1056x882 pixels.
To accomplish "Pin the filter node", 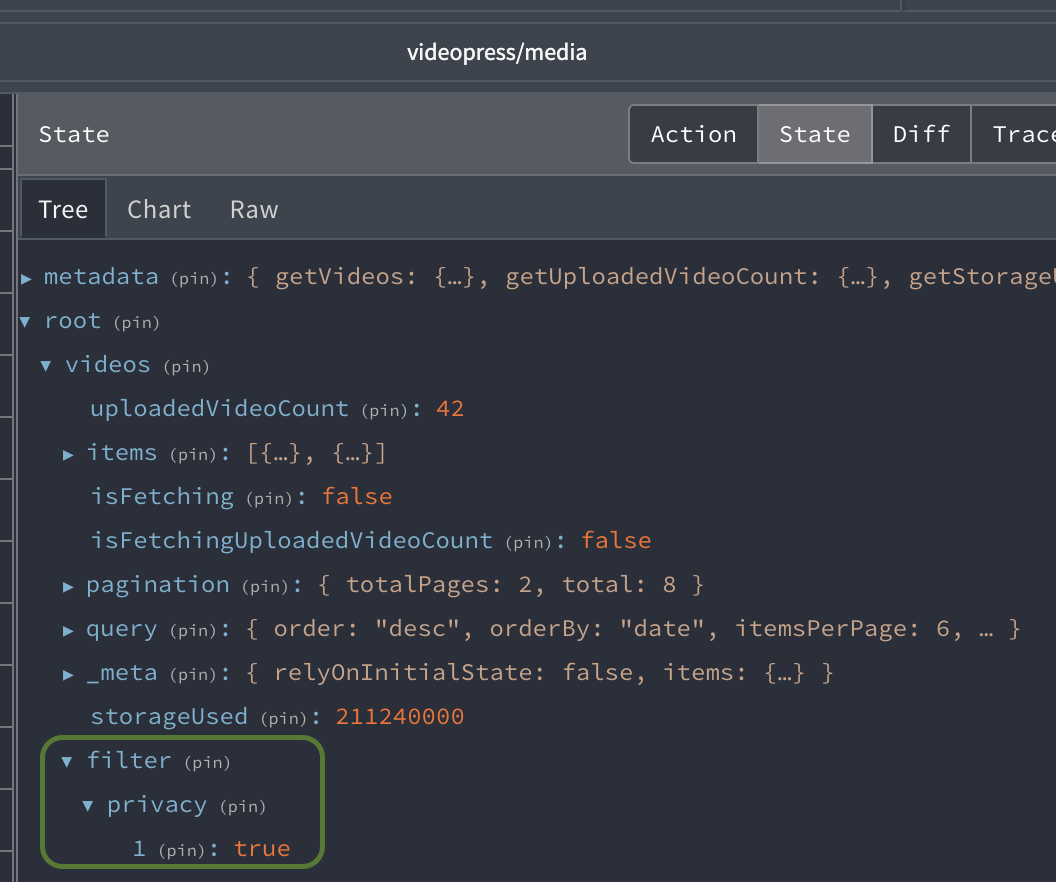I will (x=207, y=762).
